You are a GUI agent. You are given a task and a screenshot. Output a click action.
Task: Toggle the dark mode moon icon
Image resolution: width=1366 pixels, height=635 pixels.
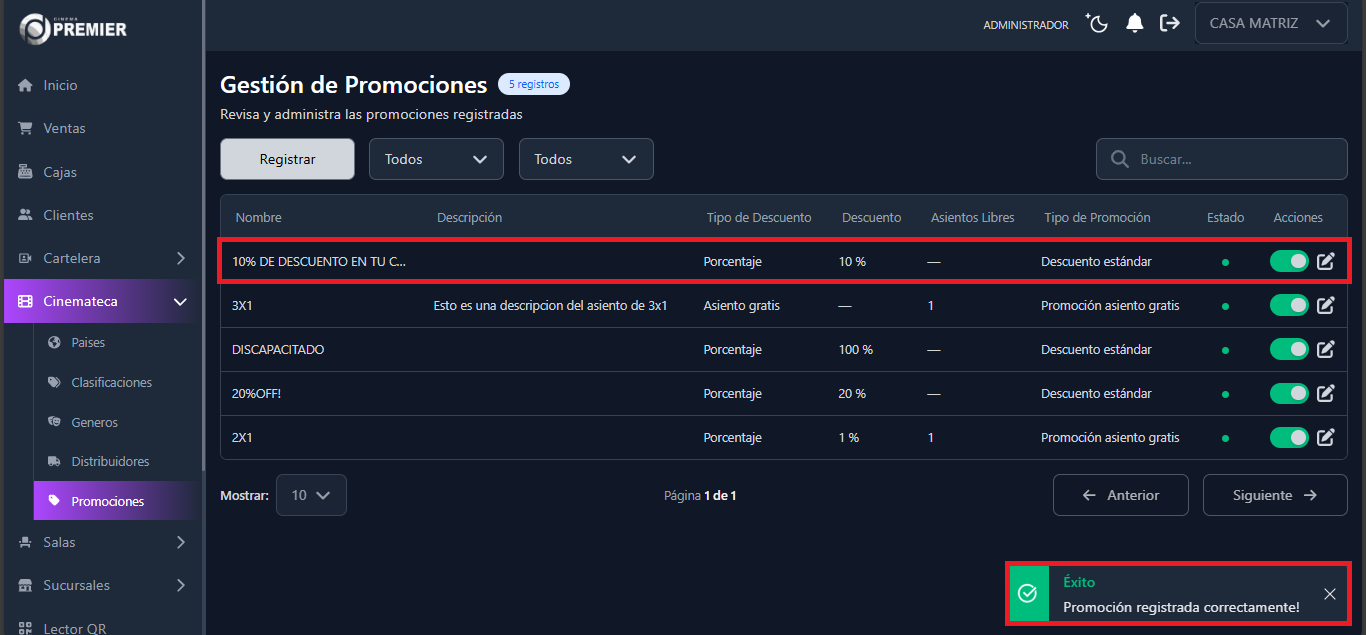pos(1098,23)
